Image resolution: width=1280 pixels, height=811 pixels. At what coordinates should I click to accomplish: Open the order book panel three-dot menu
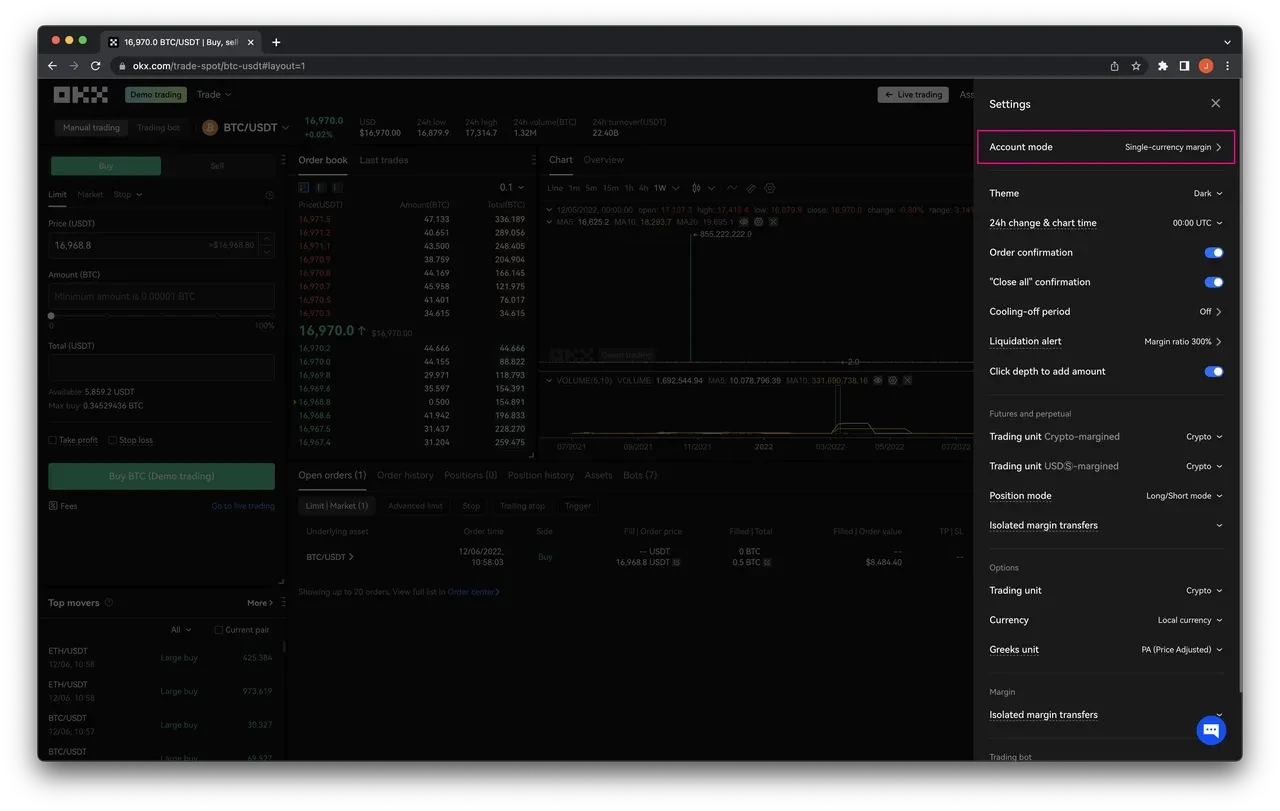[x=533, y=160]
